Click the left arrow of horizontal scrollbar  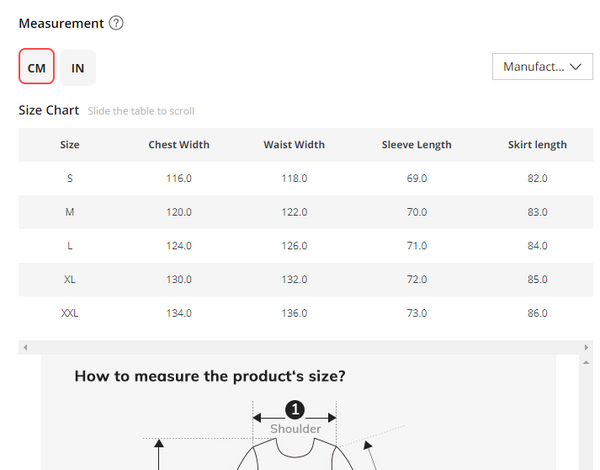(25, 347)
